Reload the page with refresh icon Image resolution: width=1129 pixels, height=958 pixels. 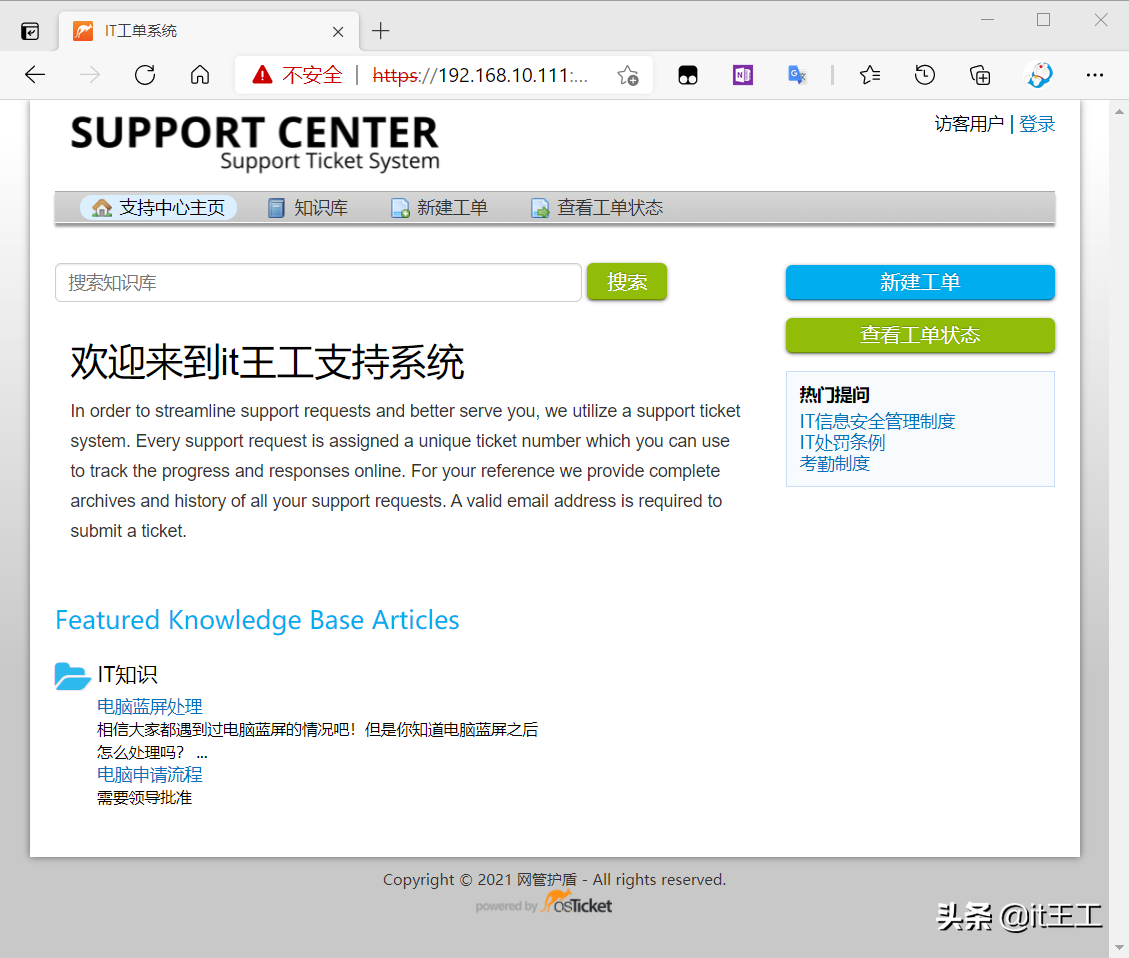[x=145, y=75]
